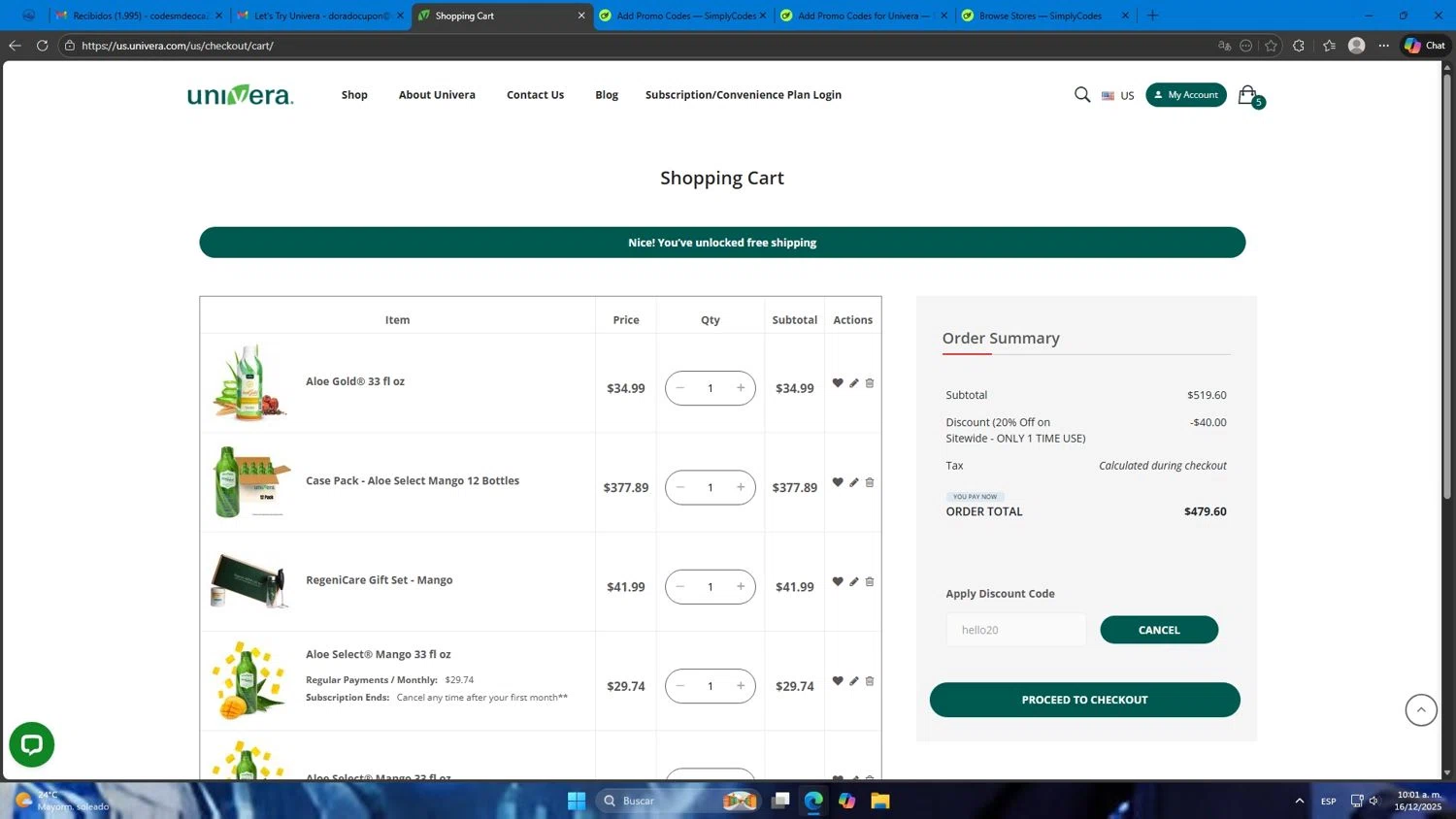Edit the RegeniCare Gift Set - Mango item
This screenshot has height=819, width=1456.
tap(854, 581)
